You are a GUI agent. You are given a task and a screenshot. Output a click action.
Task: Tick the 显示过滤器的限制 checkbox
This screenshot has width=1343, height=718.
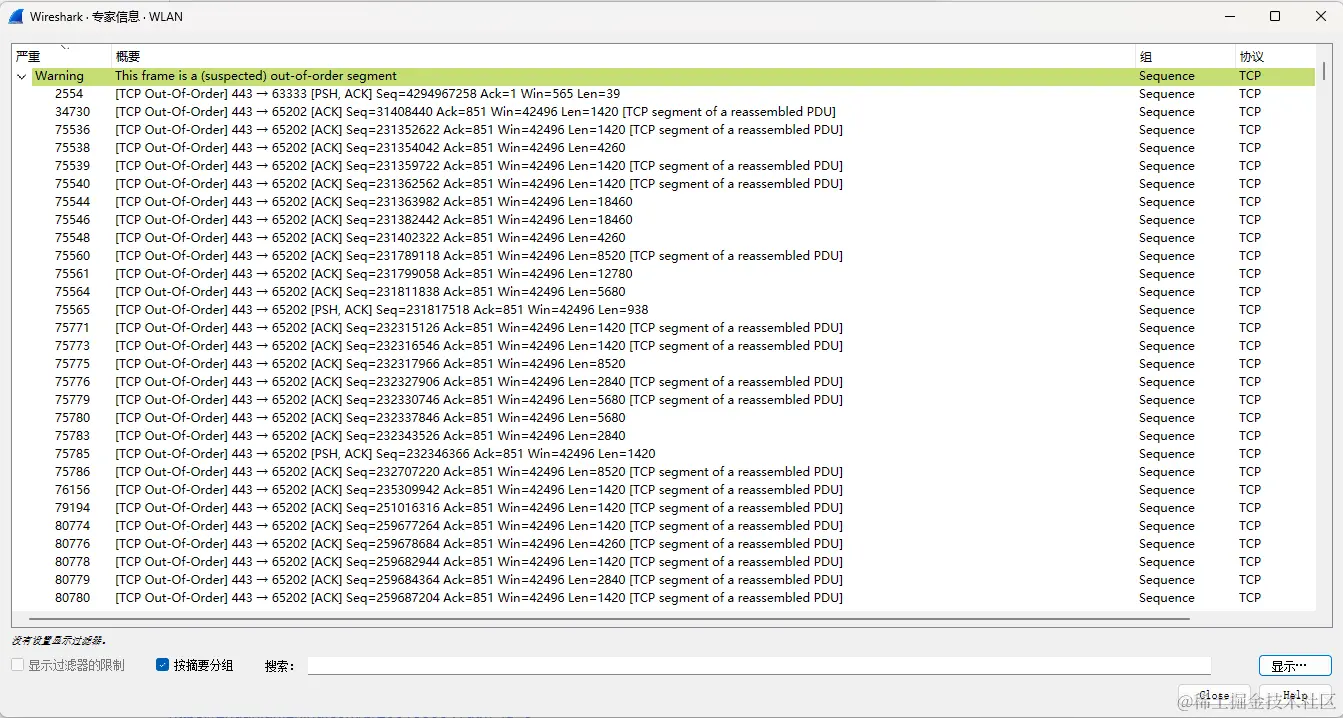17,665
